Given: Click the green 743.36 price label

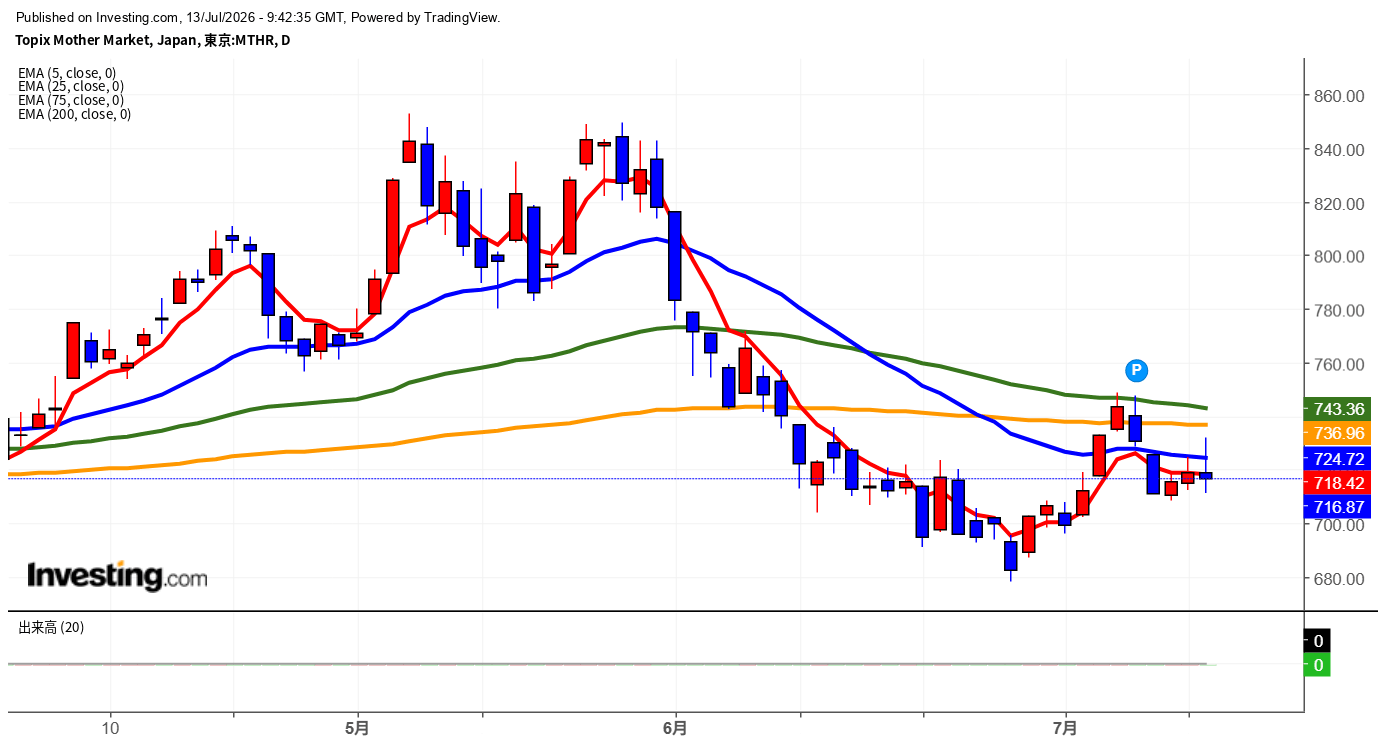Looking at the screenshot, I should (x=1338, y=409).
